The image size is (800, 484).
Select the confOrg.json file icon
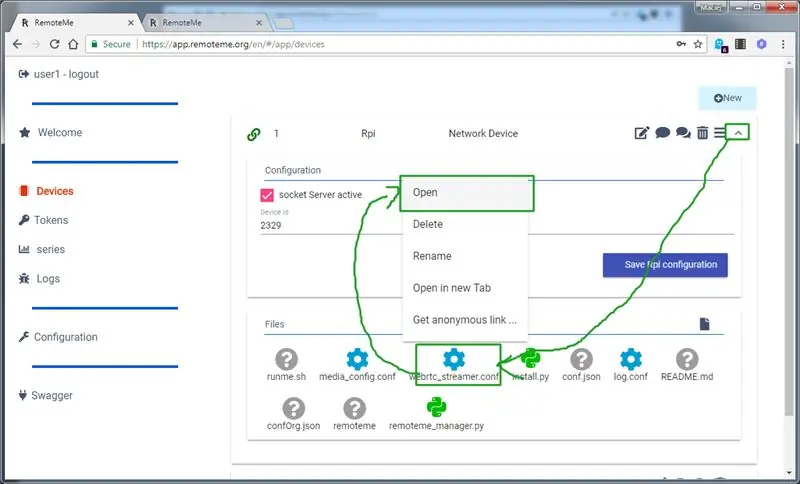pyautogui.click(x=293, y=408)
